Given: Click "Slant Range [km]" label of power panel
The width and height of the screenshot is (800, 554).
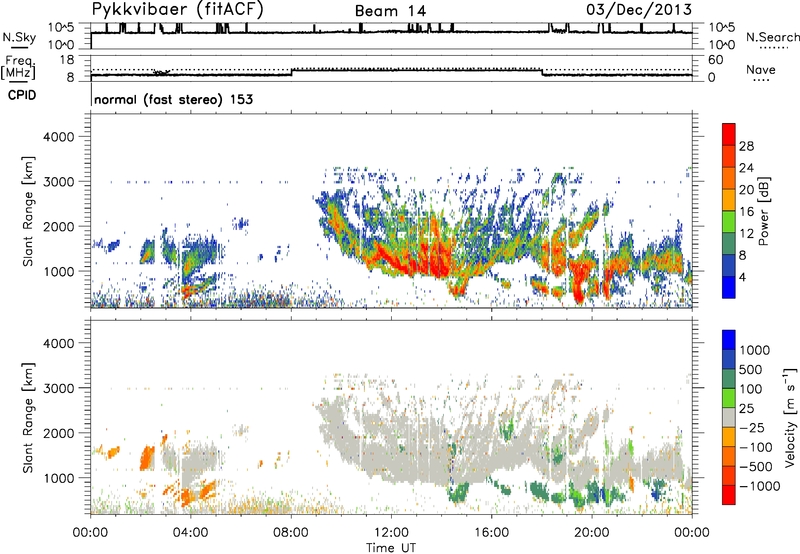Looking at the screenshot, I should pos(28,211).
